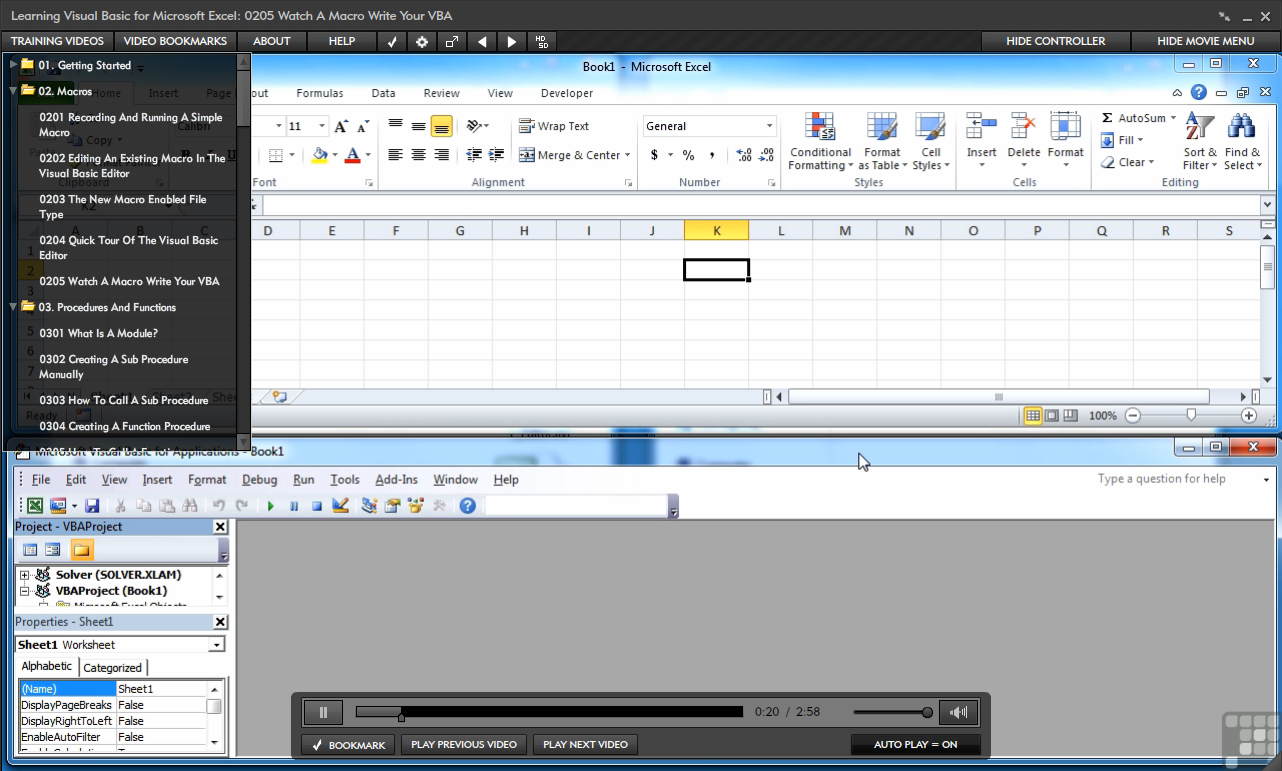Click the Play Previous Video button
This screenshot has height=771, width=1282.
point(464,745)
